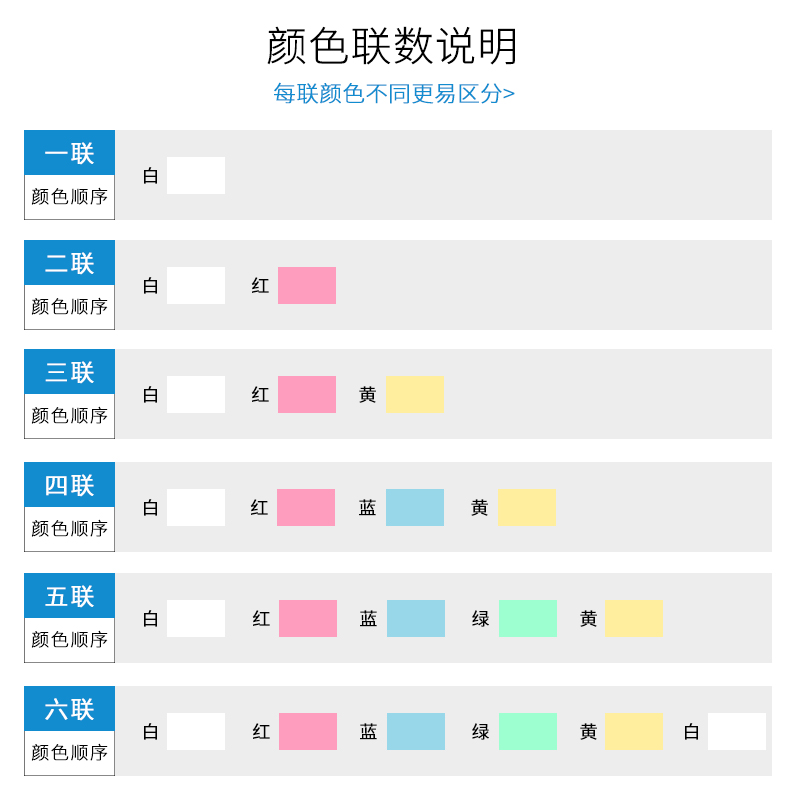Screen dimensions: 800x800
Task: Click the white swatch in the 一联 row
Action: pos(196,175)
